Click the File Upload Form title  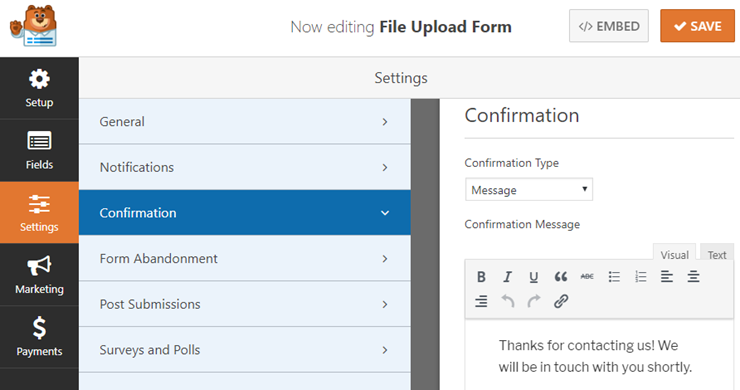(x=446, y=27)
